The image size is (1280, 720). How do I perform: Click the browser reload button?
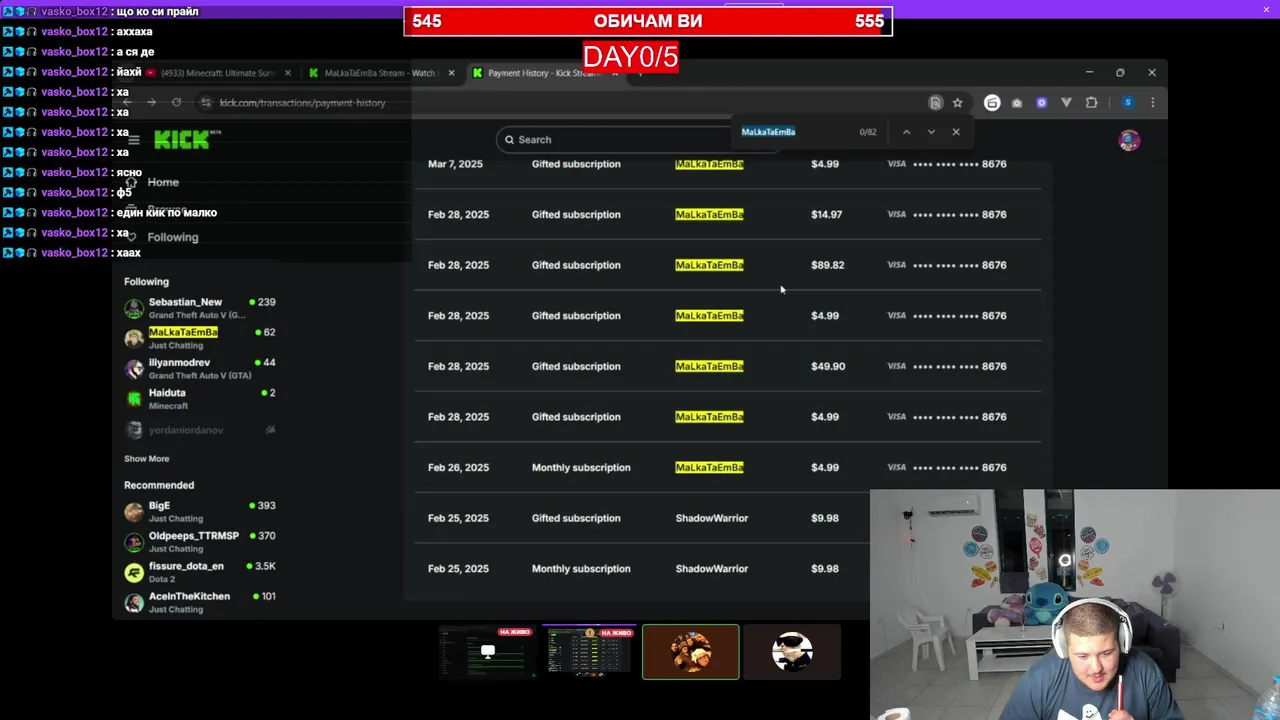coord(177,102)
